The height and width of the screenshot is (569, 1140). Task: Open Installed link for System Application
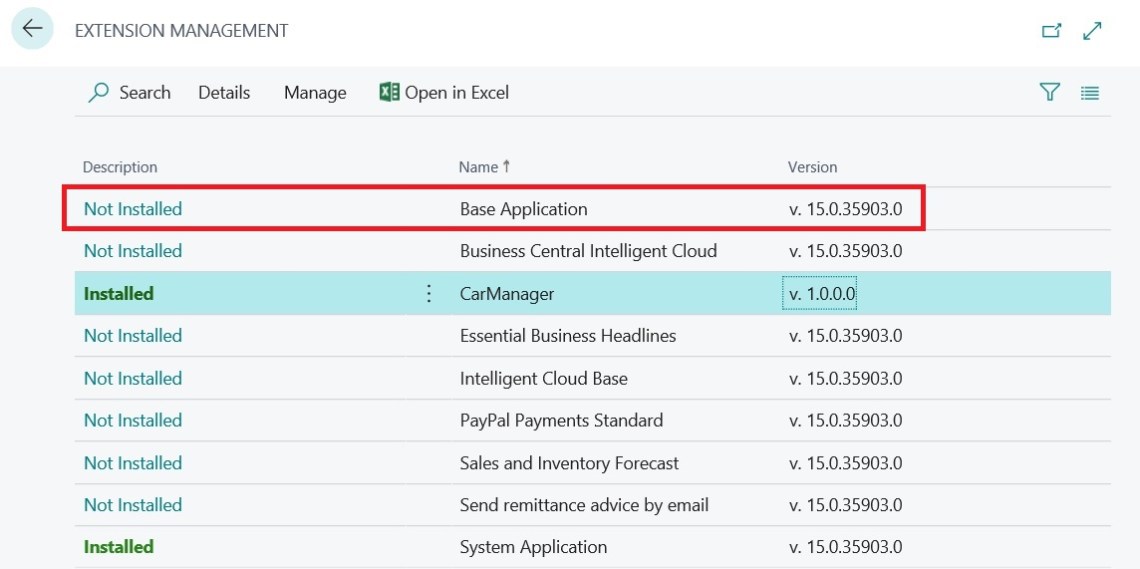click(119, 546)
